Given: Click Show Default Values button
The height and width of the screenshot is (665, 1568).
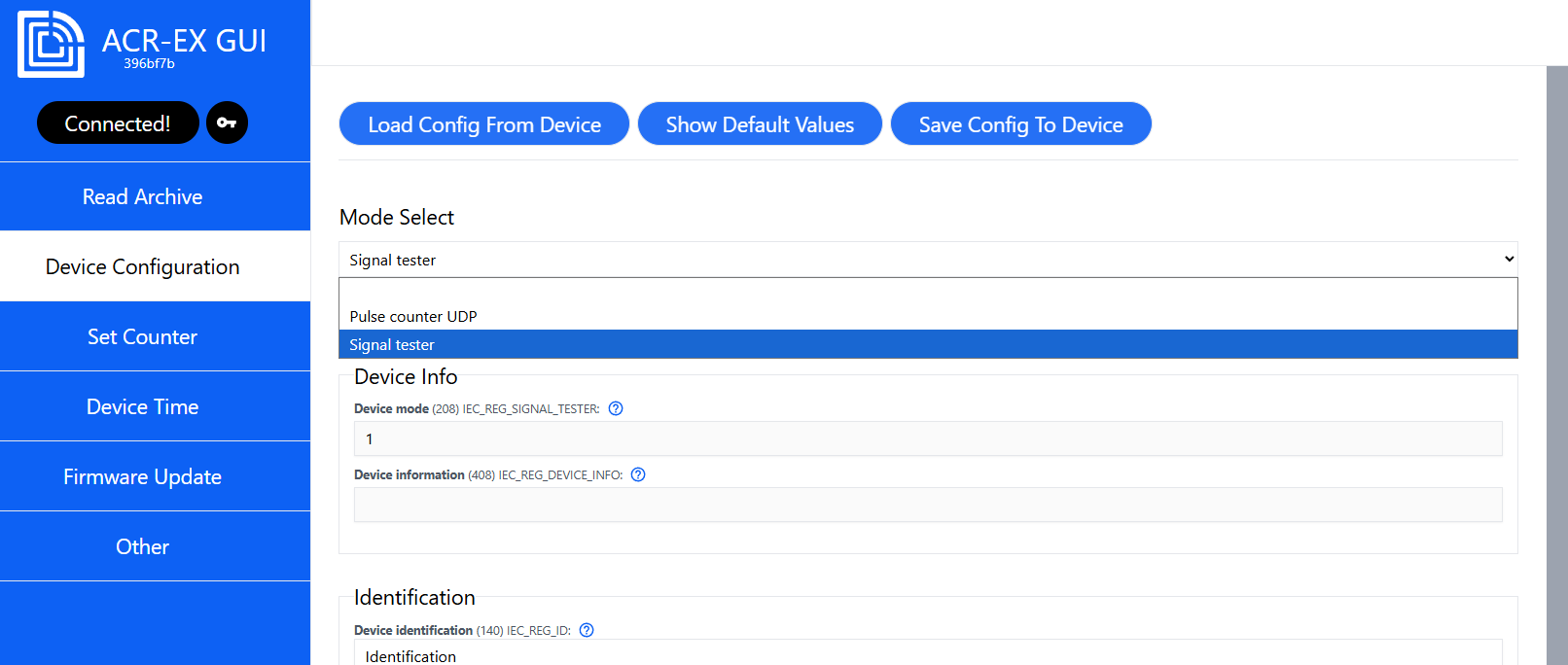Looking at the screenshot, I should pyautogui.click(x=759, y=124).
